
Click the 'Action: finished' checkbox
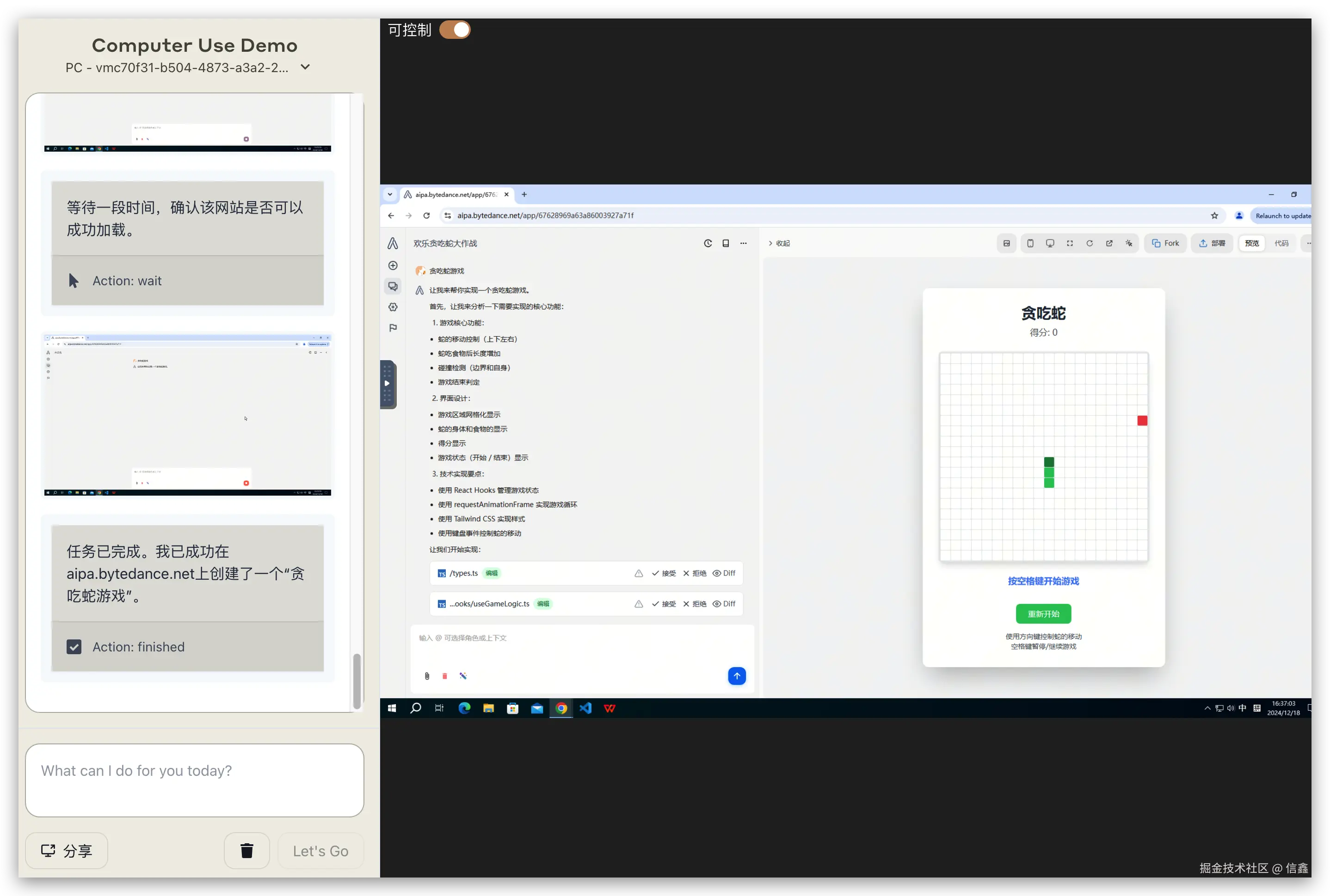tap(74, 647)
